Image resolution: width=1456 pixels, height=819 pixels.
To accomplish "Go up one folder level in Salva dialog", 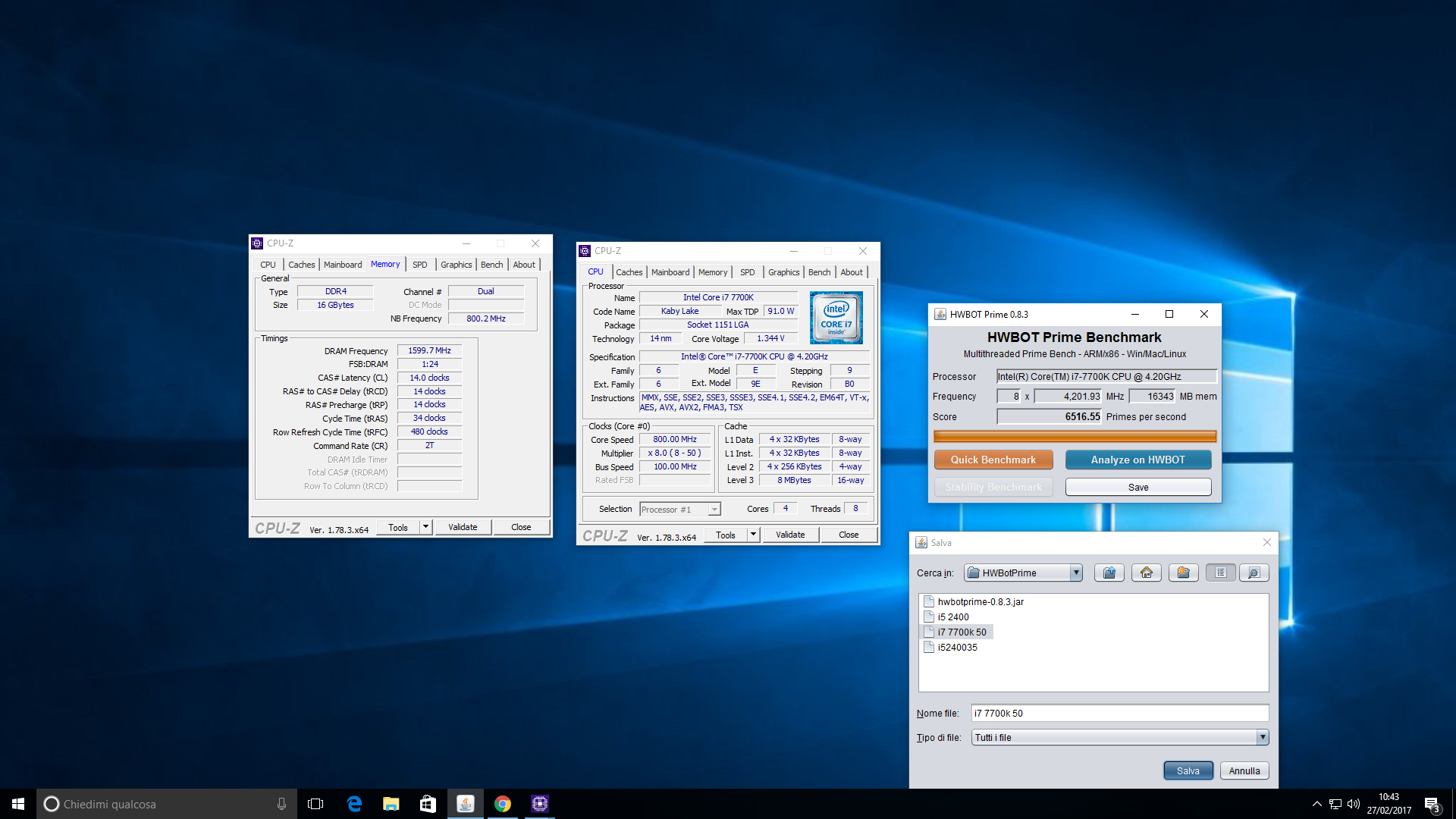I will click(x=1109, y=573).
